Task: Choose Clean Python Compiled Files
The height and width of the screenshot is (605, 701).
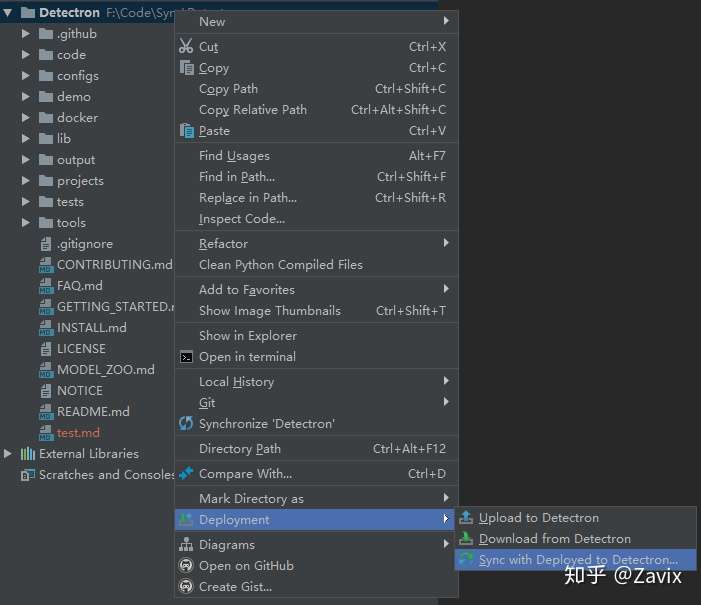Action: (317, 265)
